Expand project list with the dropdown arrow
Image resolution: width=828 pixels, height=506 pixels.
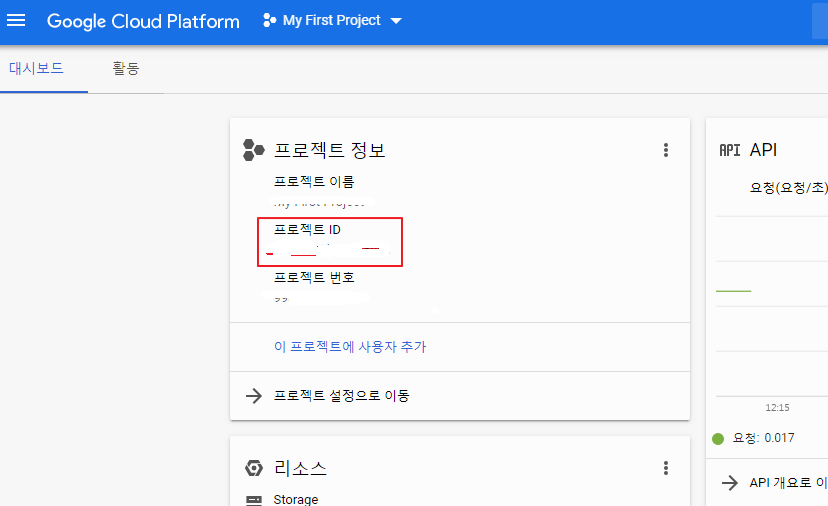396,21
